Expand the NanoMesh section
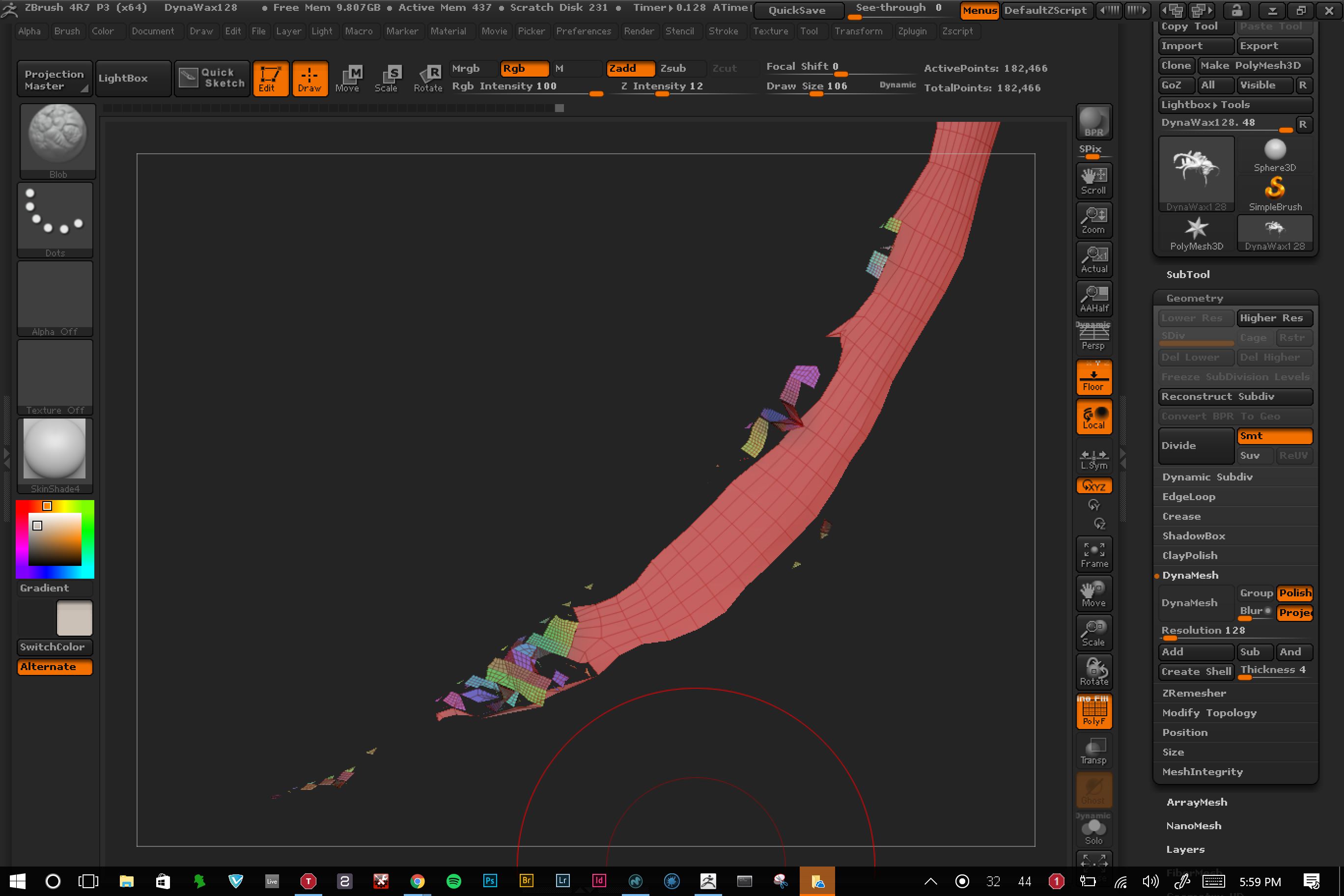The width and height of the screenshot is (1344, 896). [1194, 826]
